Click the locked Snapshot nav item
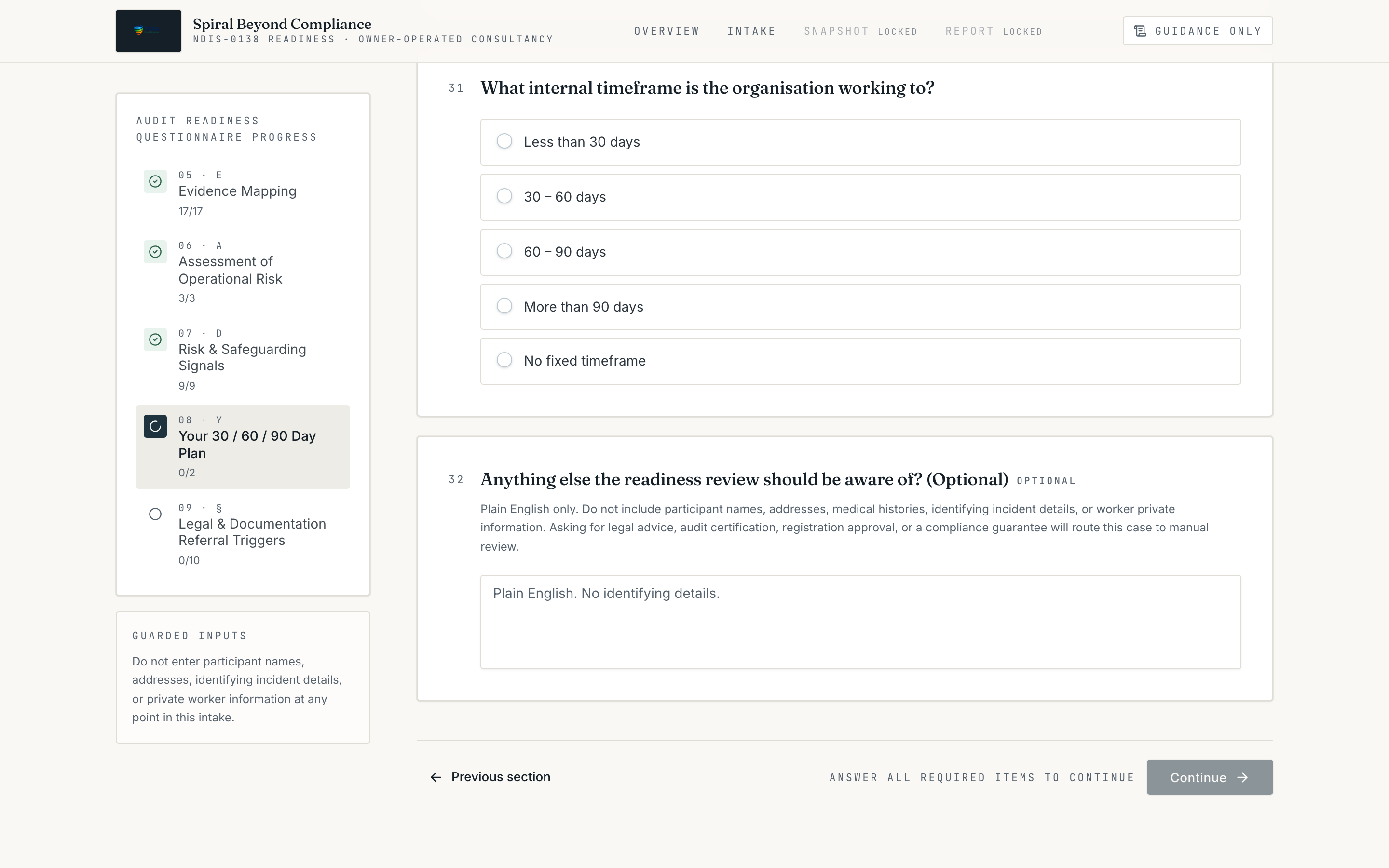 860,31
